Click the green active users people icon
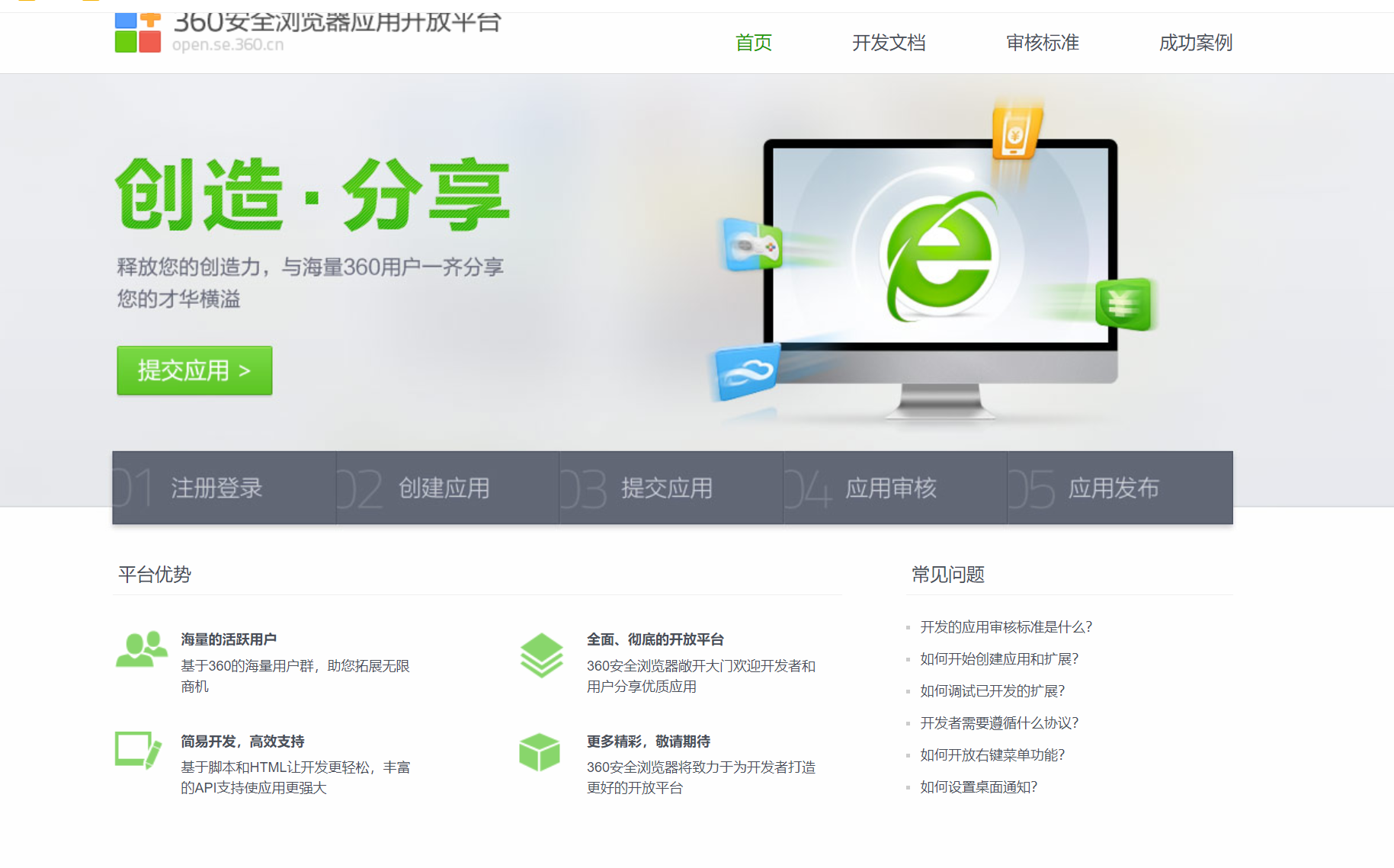The width and height of the screenshot is (1394, 868). click(142, 650)
